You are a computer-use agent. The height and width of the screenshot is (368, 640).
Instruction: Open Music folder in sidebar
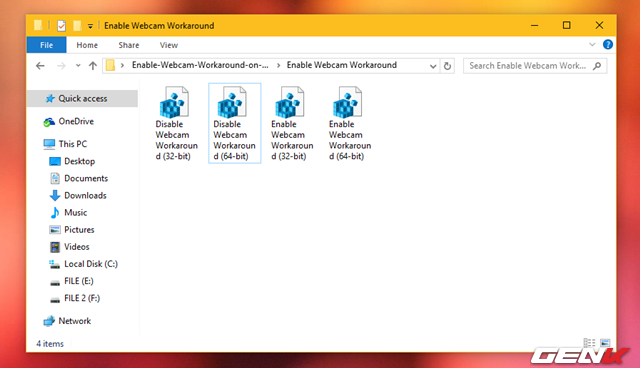pyautogui.click(x=68, y=213)
